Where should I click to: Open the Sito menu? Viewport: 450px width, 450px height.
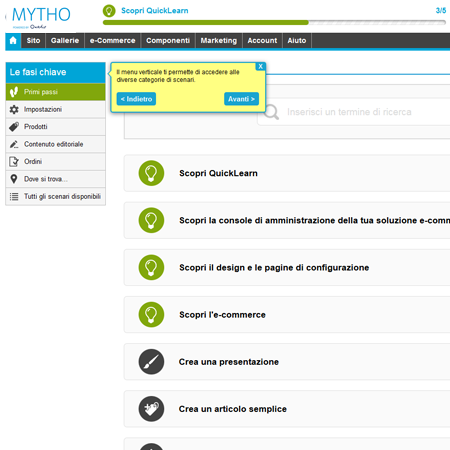click(x=33, y=41)
